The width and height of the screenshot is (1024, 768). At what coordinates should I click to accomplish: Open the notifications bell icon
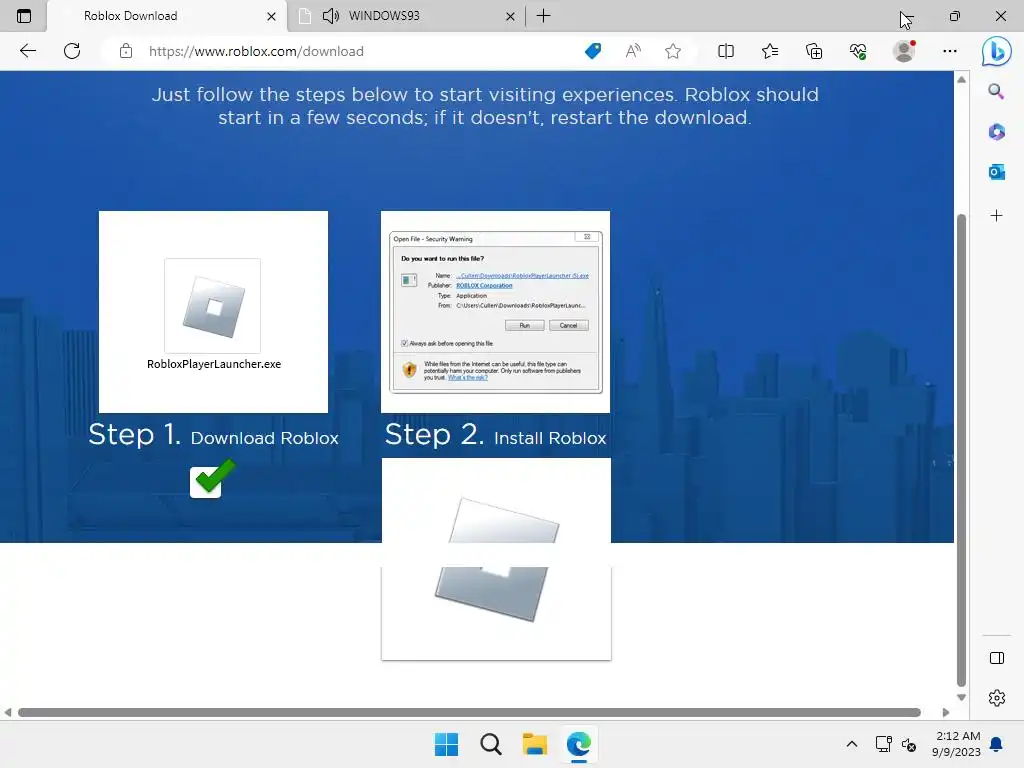point(996,744)
